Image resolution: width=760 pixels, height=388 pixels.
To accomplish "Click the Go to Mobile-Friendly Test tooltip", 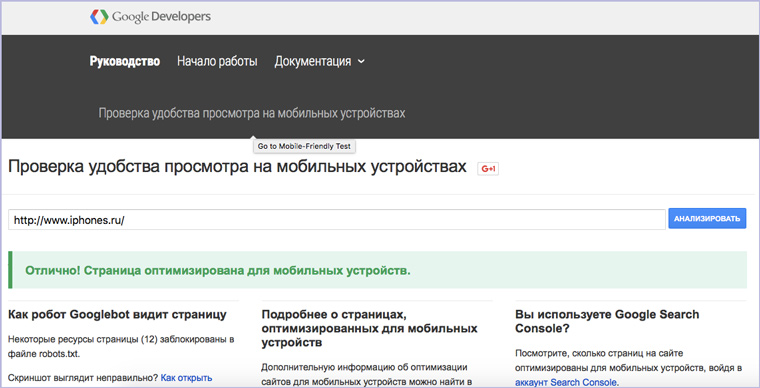I will [304, 146].
